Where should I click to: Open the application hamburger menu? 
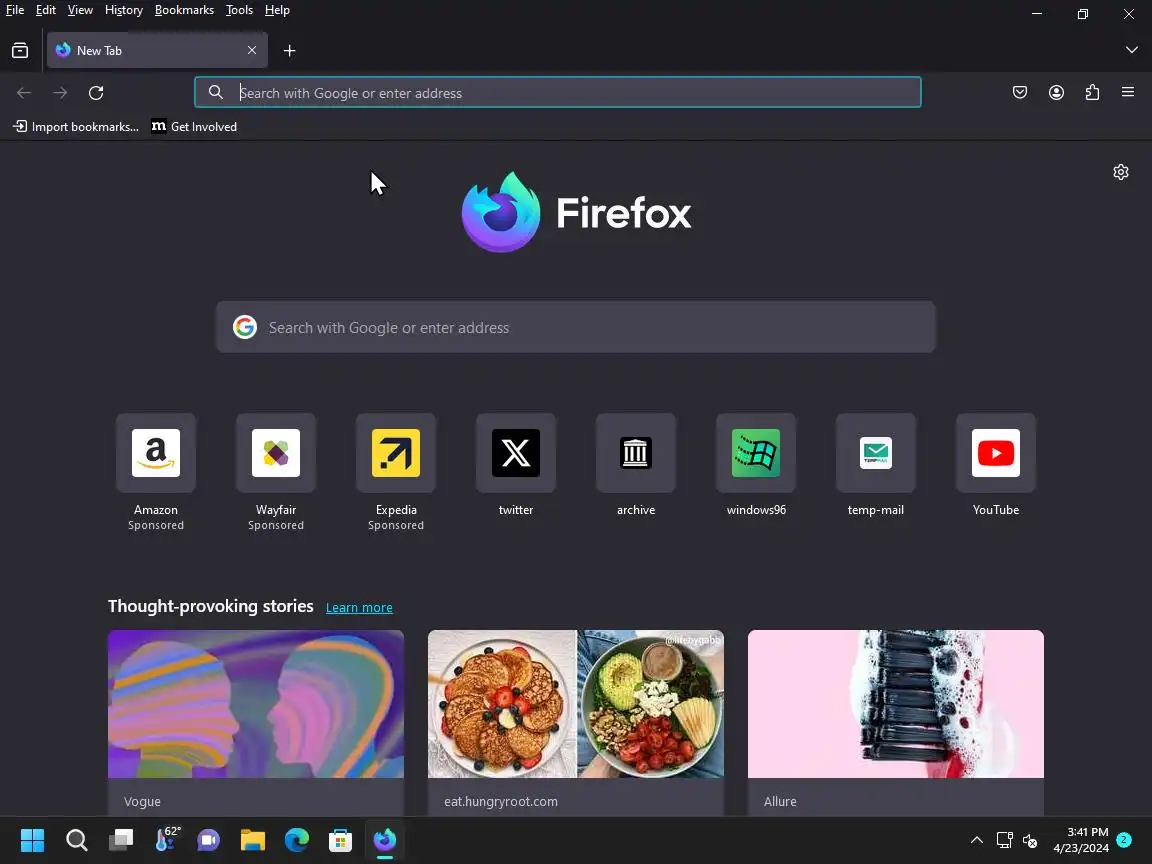tap(1128, 92)
